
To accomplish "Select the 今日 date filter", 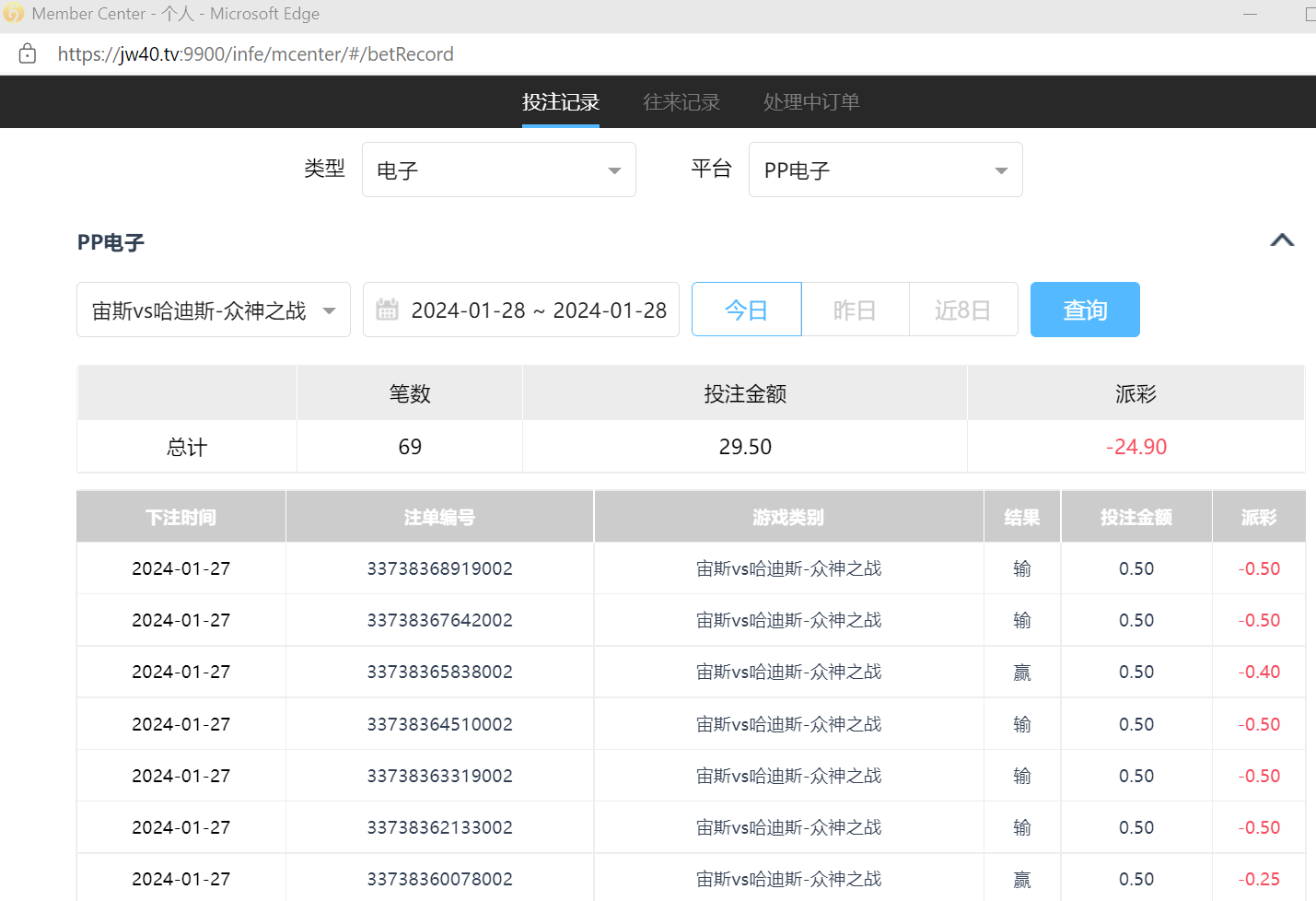I will (x=746, y=310).
